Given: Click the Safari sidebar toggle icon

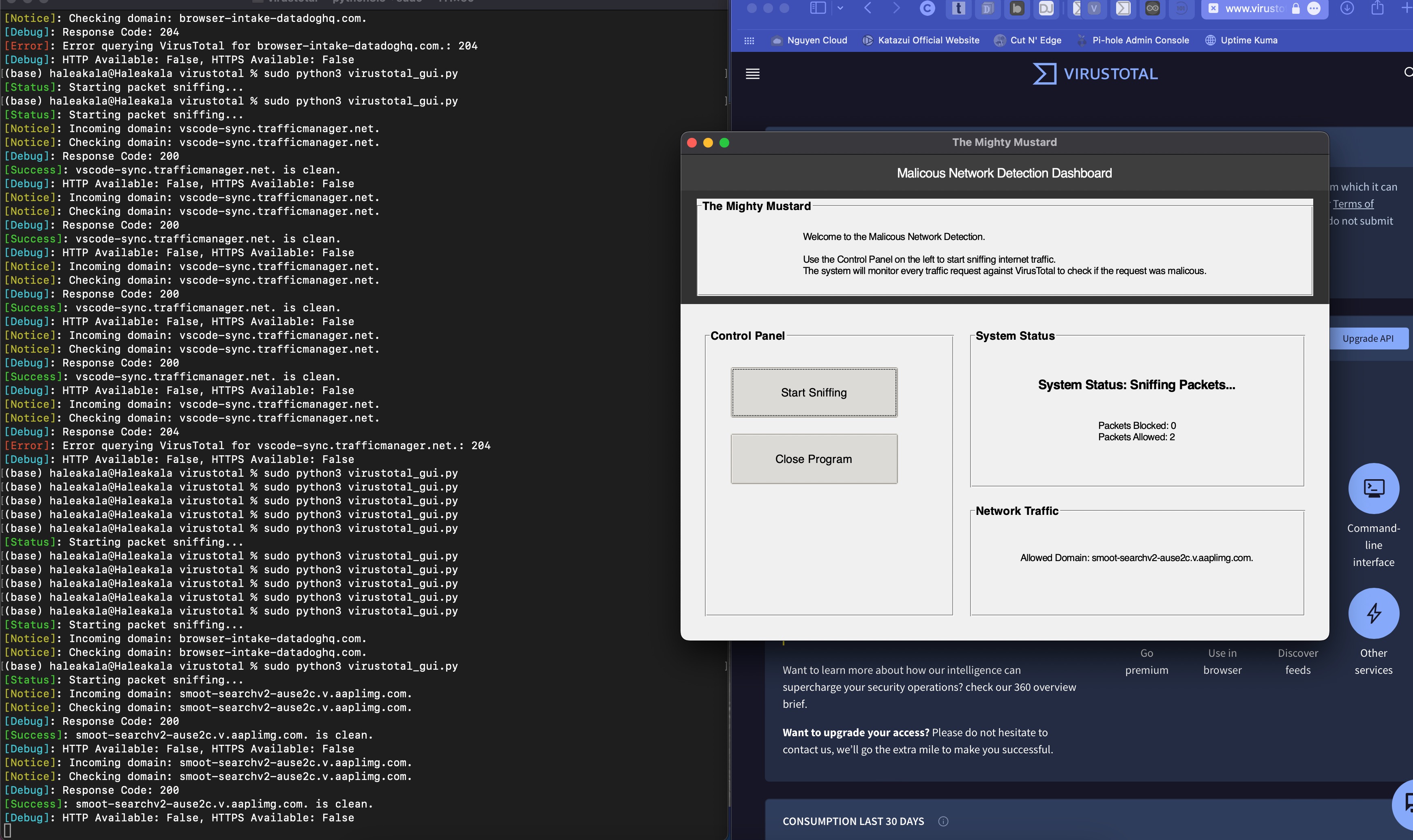Looking at the screenshot, I should click(818, 8).
